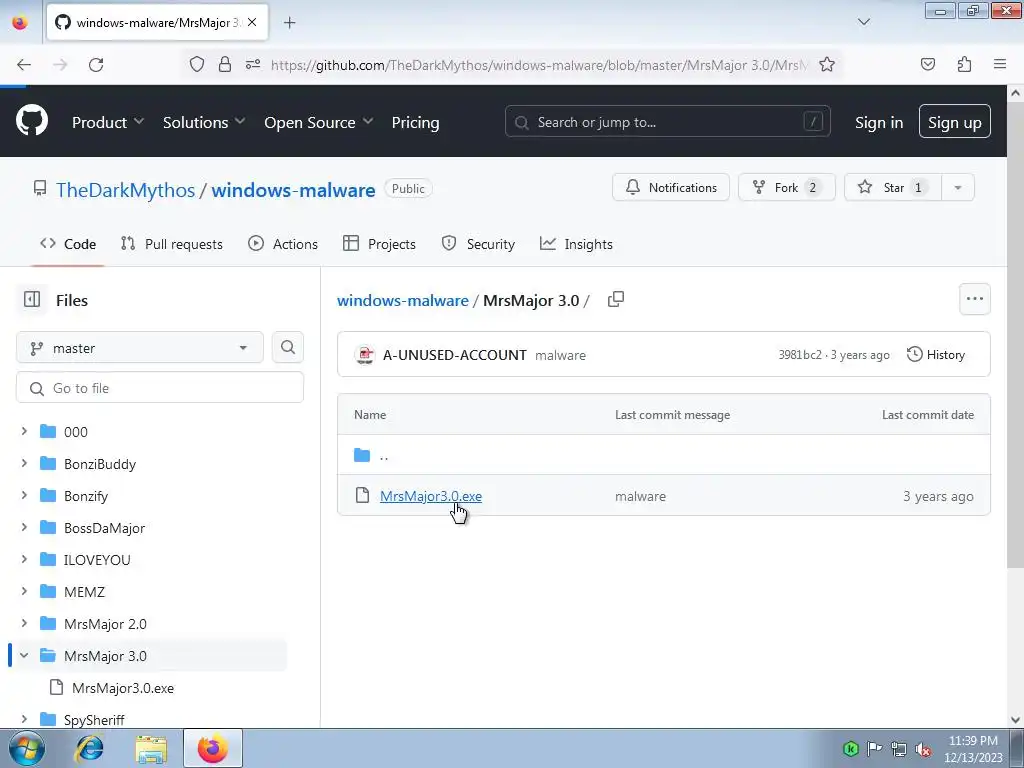The width and height of the screenshot is (1024, 768).
Task: Open the Pull requests tab
Action: click(172, 244)
